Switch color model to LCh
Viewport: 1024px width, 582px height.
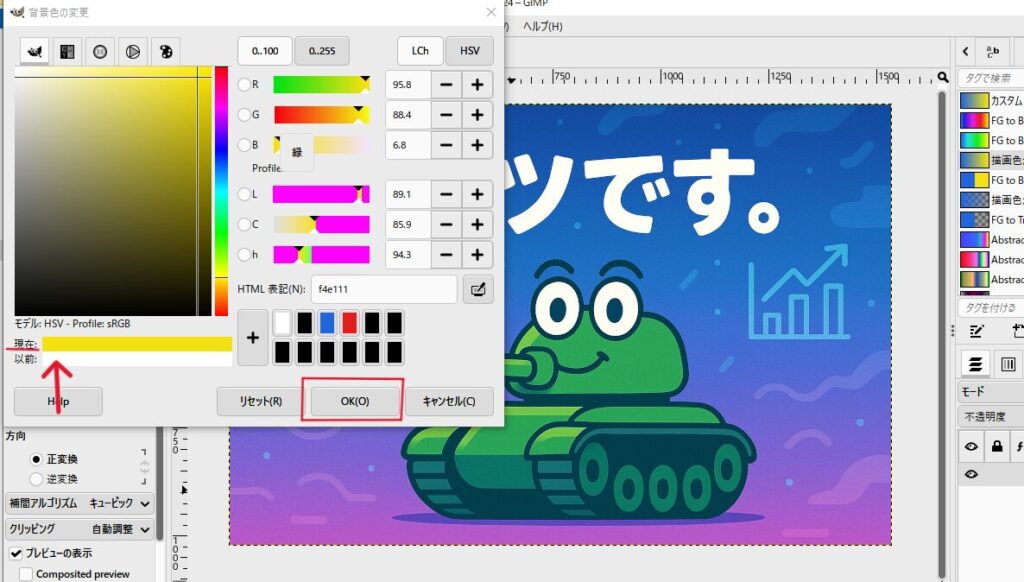click(421, 51)
